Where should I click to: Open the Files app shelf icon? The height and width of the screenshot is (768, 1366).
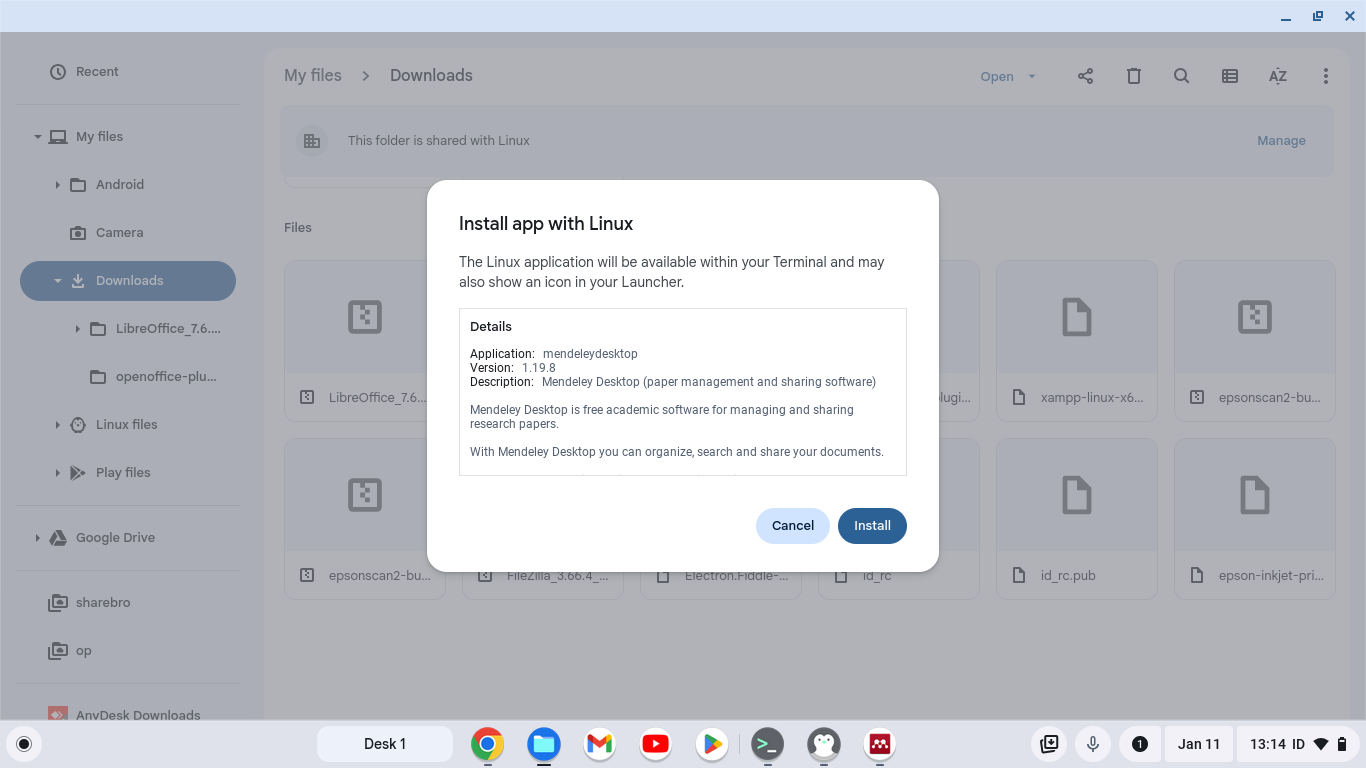click(544, 744)
